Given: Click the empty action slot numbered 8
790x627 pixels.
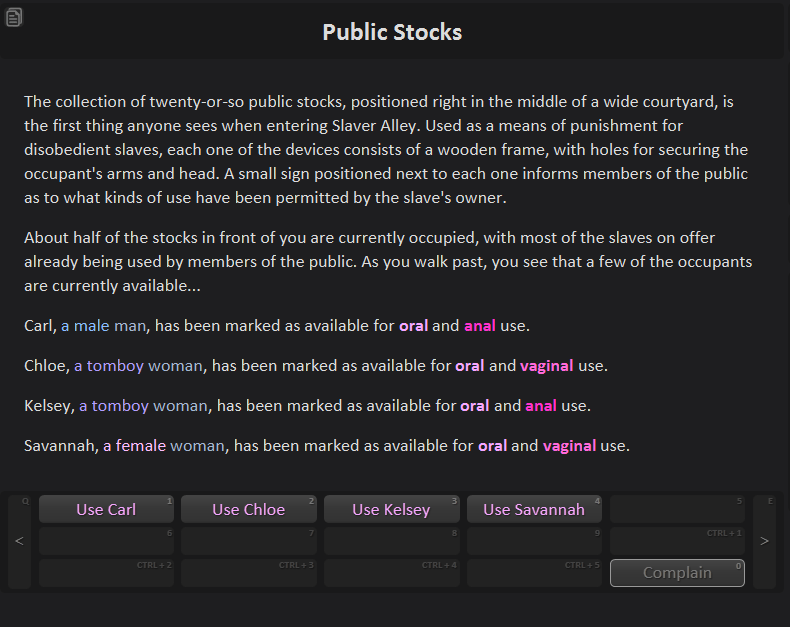Looking at the screenshot, I should point(391,541).
